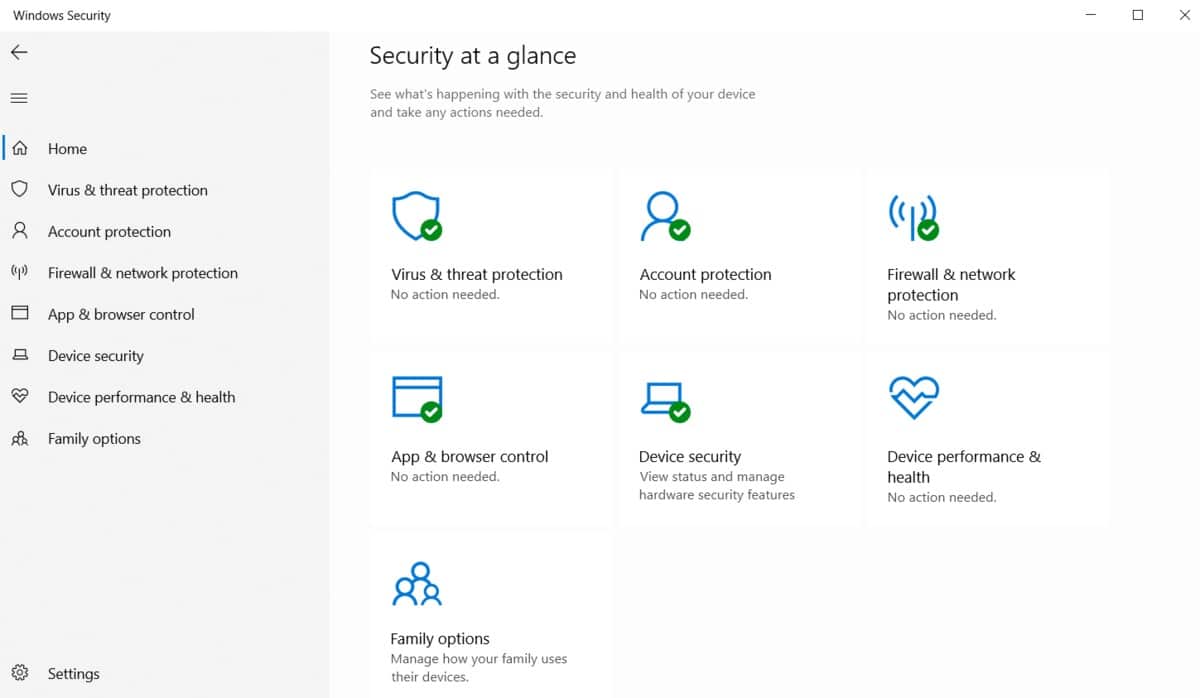
Task: Select Virus & threat protection in the sidebar
Action: pyautogui.click(x=128, y=189)
